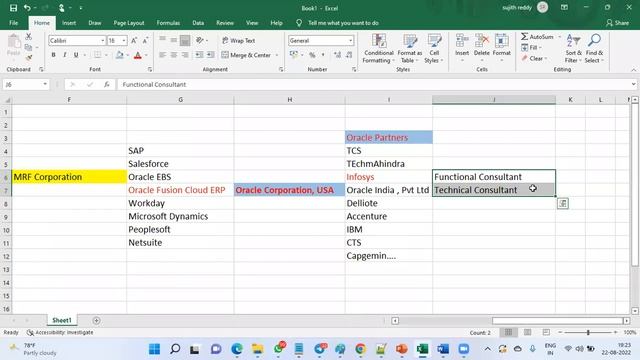Click the Cut scissors icon

[x=29, y=37]
